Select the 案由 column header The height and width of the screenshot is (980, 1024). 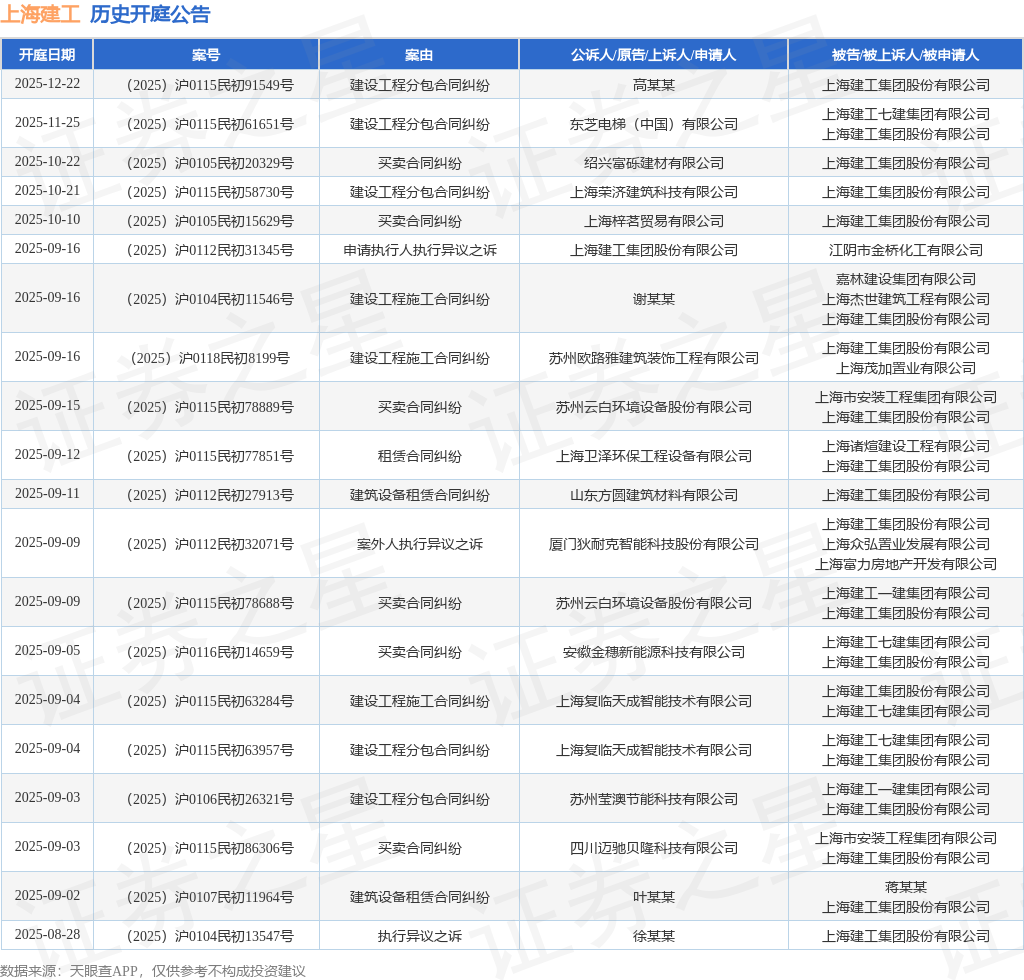(x=419, y=55)
